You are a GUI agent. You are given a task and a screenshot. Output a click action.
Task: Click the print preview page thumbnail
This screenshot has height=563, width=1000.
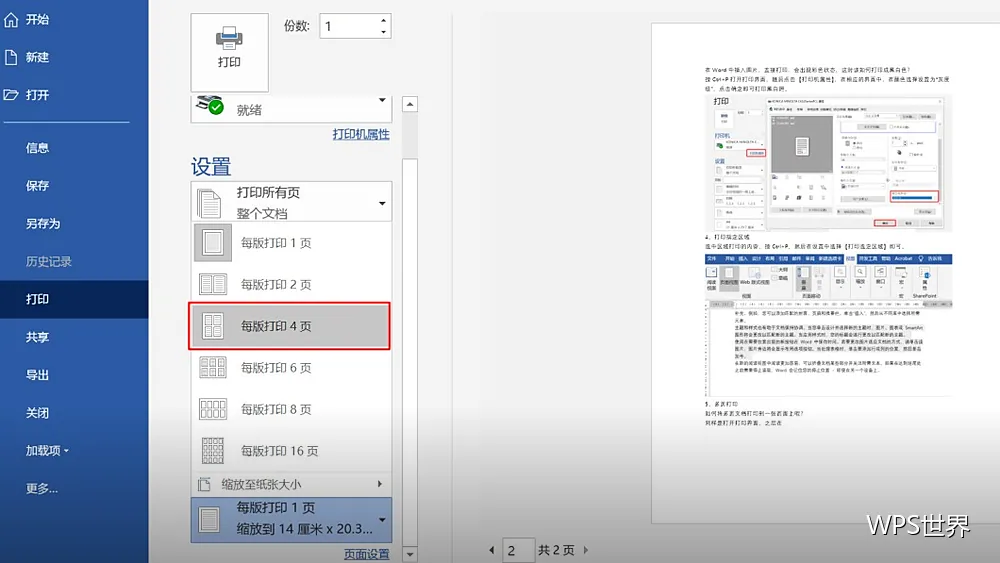(826, 274)
